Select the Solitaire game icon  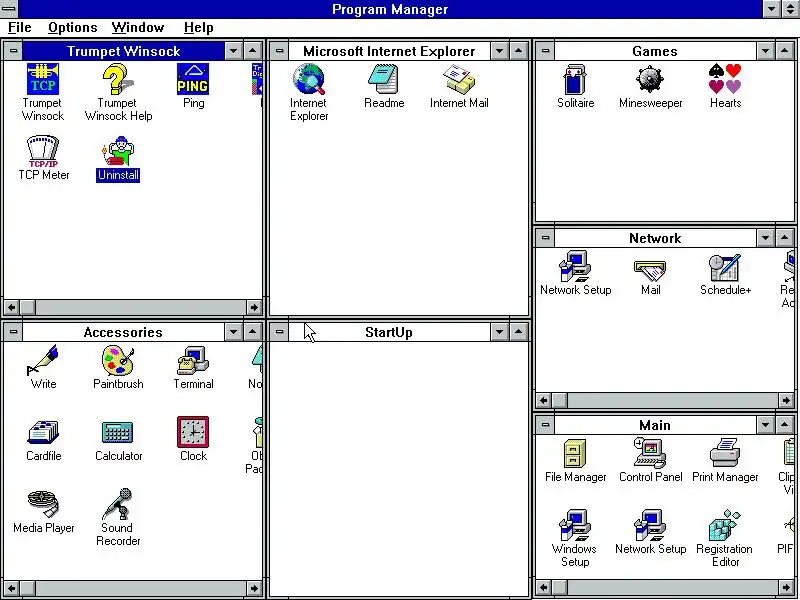(575, 79)
